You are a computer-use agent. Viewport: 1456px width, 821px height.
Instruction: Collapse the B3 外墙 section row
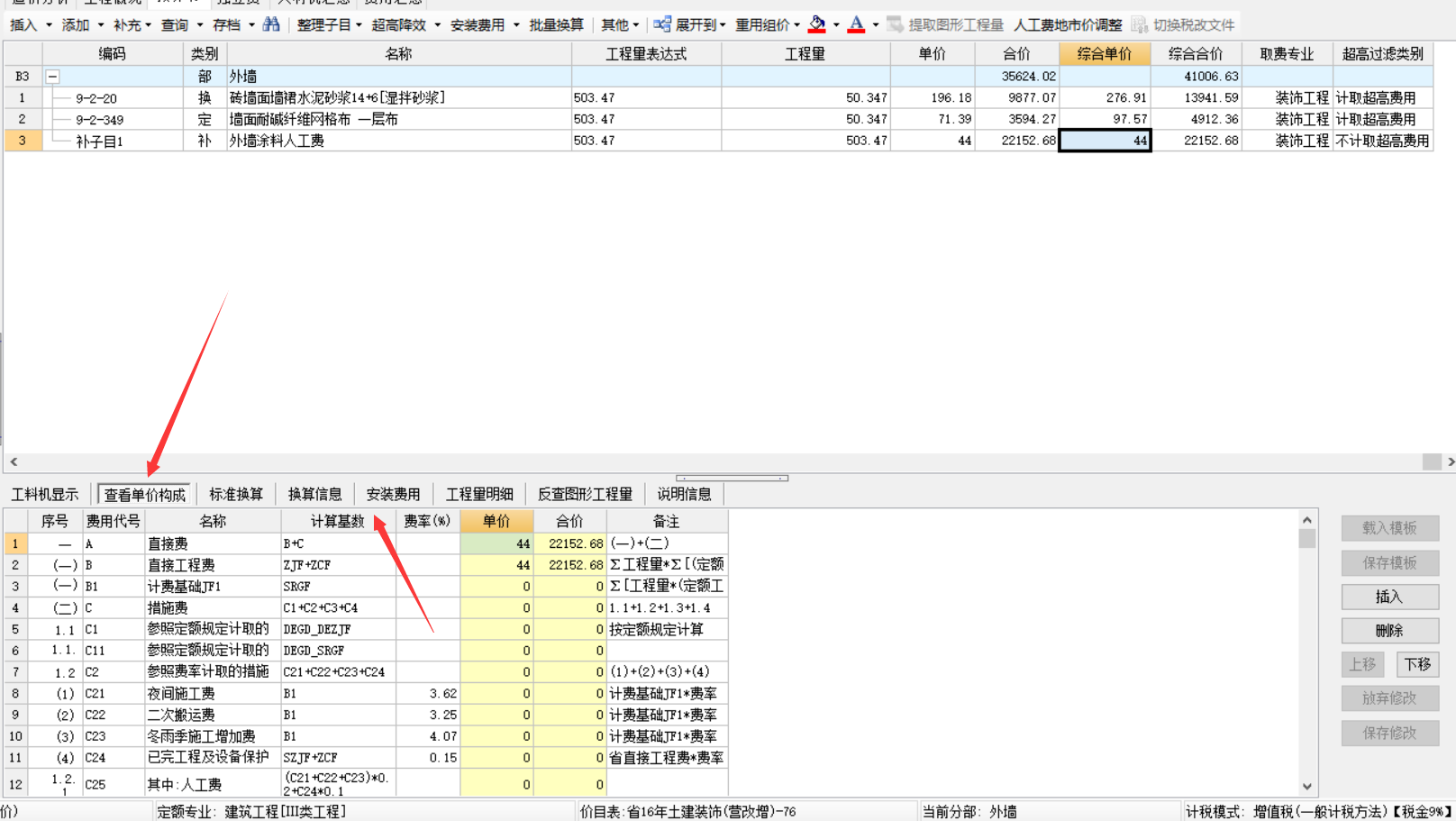pyautogui.click(x=53, y=77)
